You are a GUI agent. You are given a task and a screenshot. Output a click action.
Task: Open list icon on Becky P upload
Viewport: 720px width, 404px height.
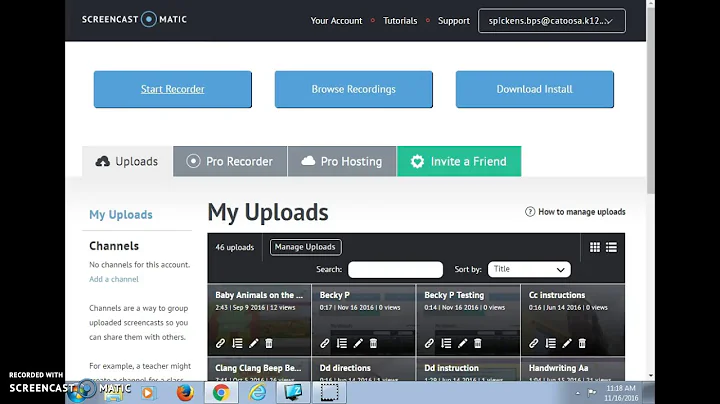tap(342, 343)
